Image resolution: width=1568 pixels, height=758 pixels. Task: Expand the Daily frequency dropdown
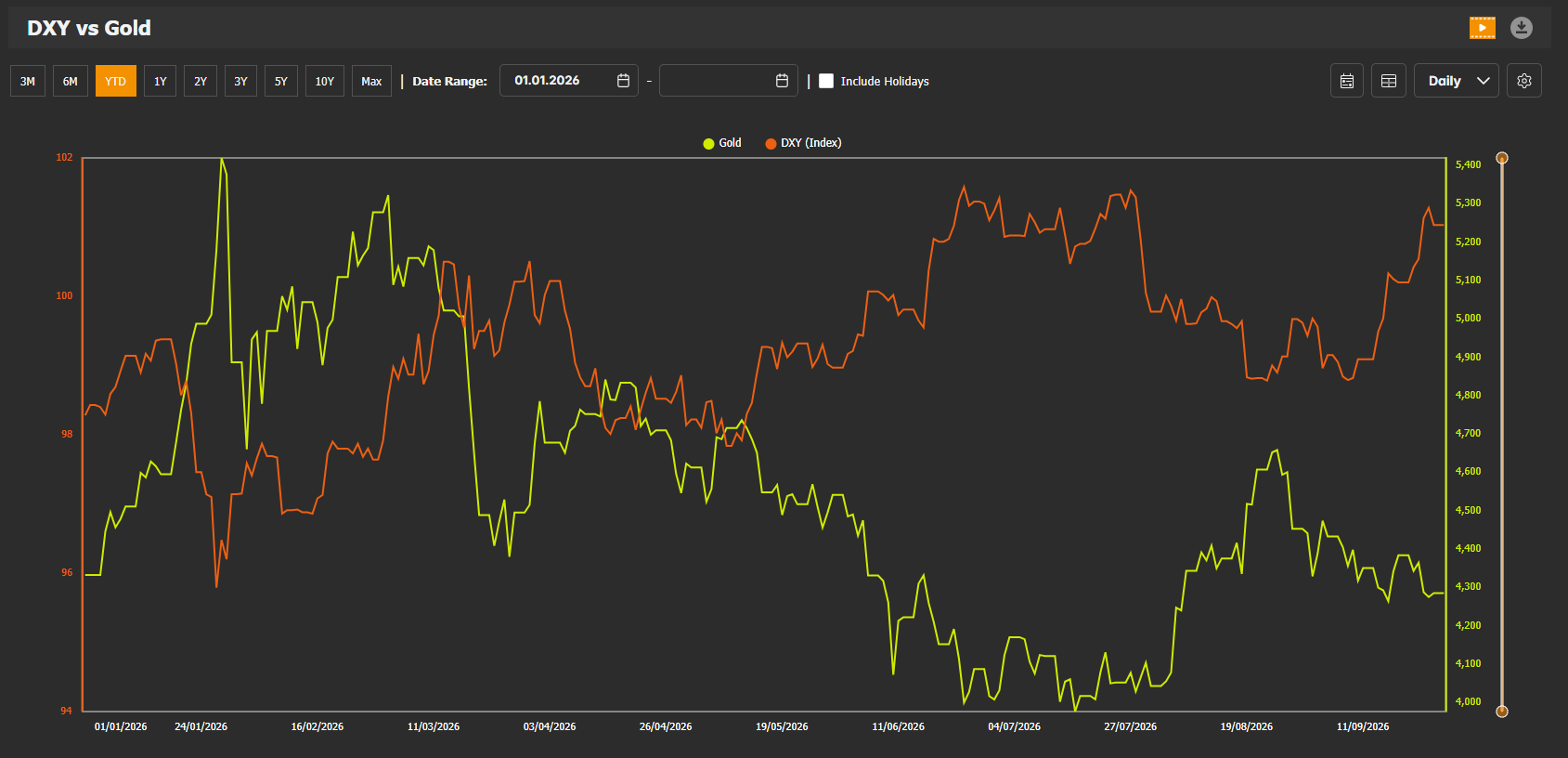tap(1457, 81)
